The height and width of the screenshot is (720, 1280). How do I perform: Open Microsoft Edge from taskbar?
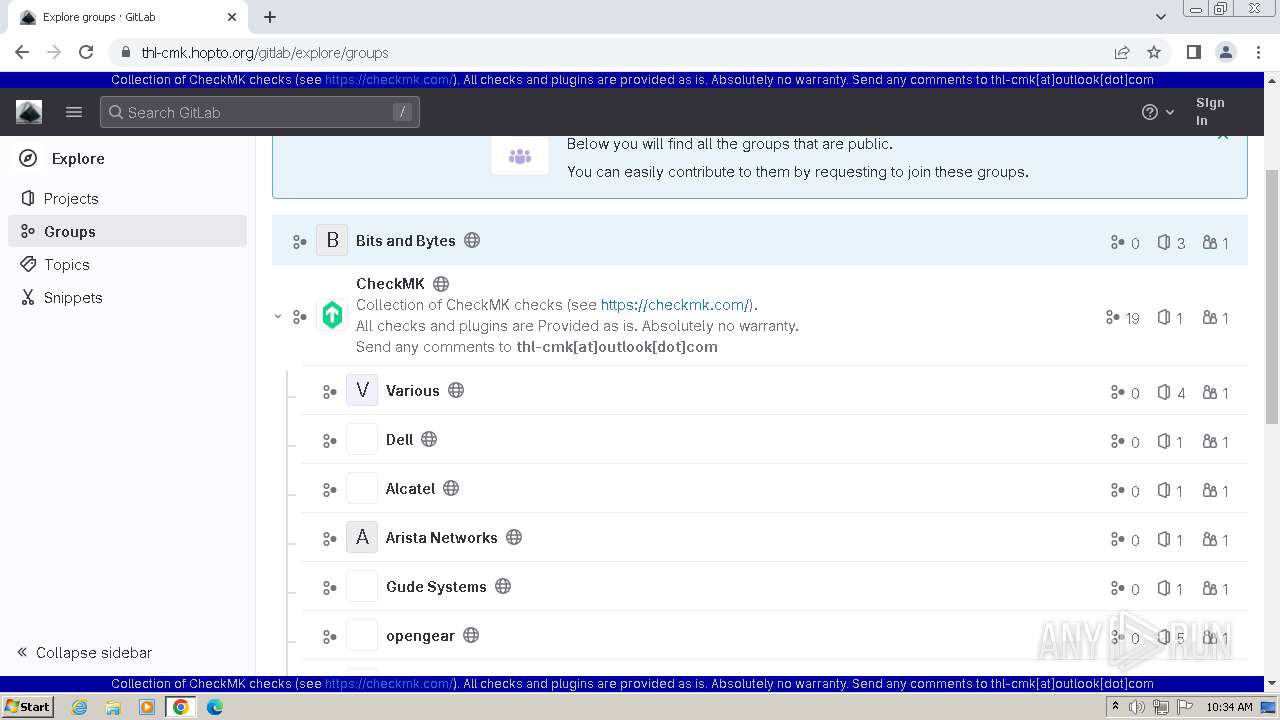[215, 707]
